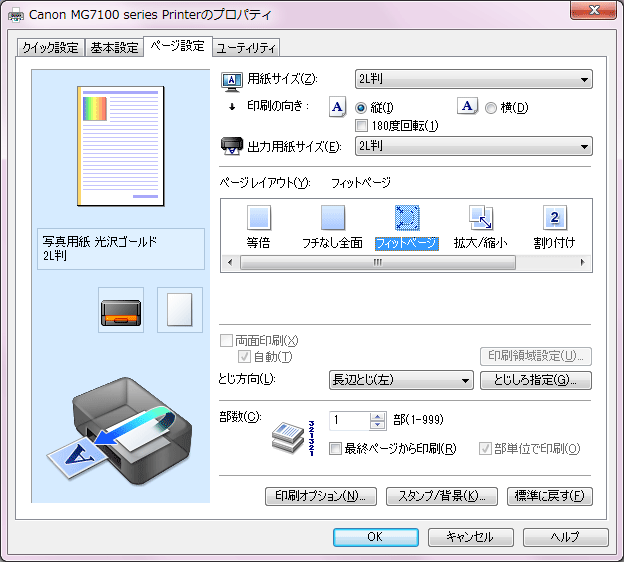The image size is (624, 562).
Task: Open the 用紙サイズ dropdown
Action: coord(474,79)
